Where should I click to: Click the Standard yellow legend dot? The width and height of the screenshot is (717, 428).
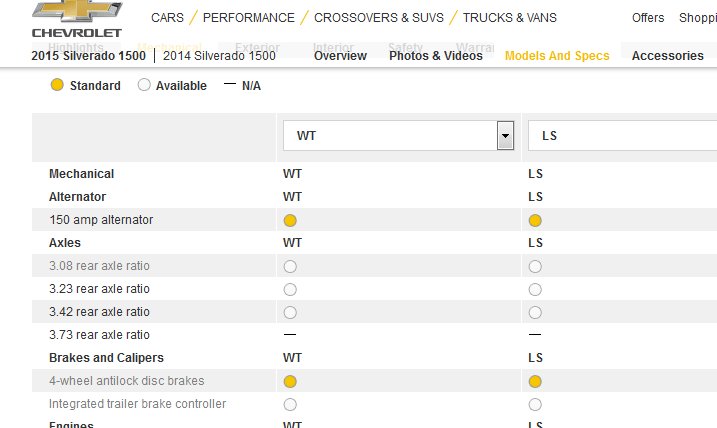coord(57,85)
